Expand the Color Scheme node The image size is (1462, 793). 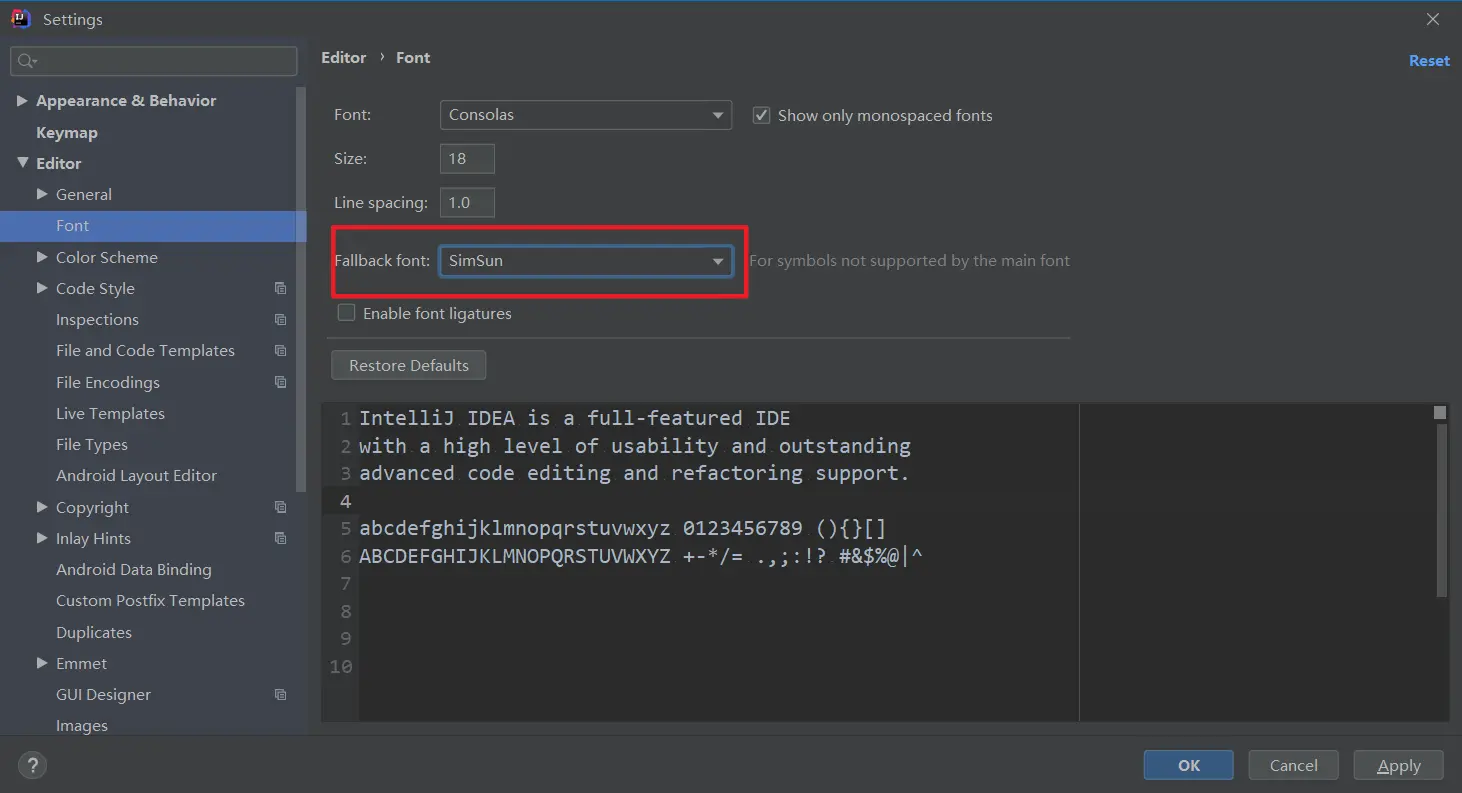42,257
